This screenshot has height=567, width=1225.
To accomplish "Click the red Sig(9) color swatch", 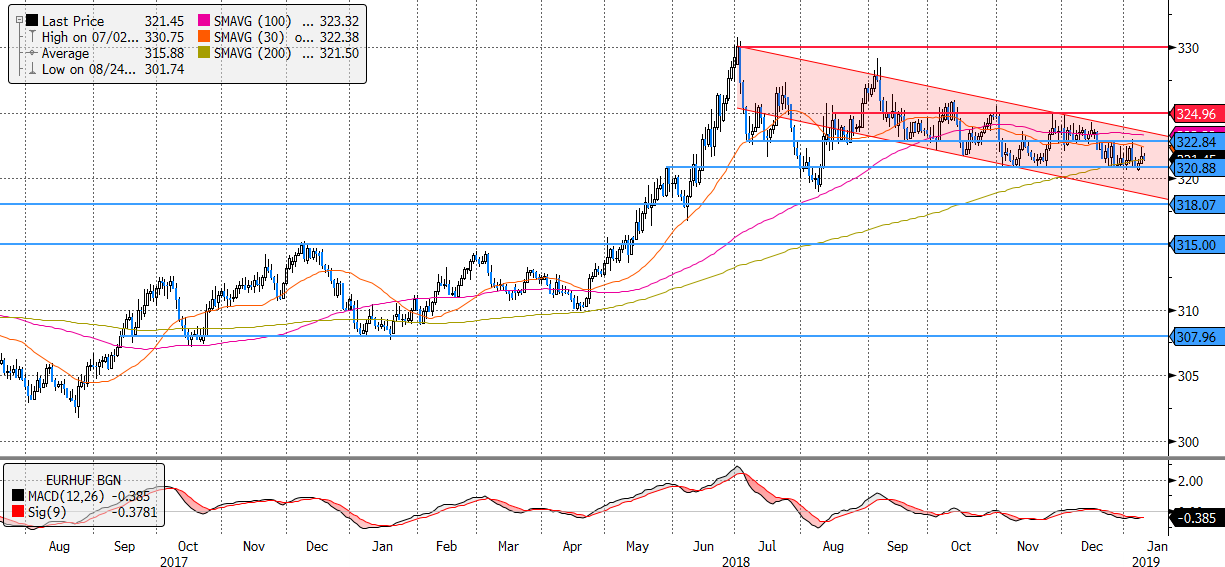I will [x=17, y=512].
